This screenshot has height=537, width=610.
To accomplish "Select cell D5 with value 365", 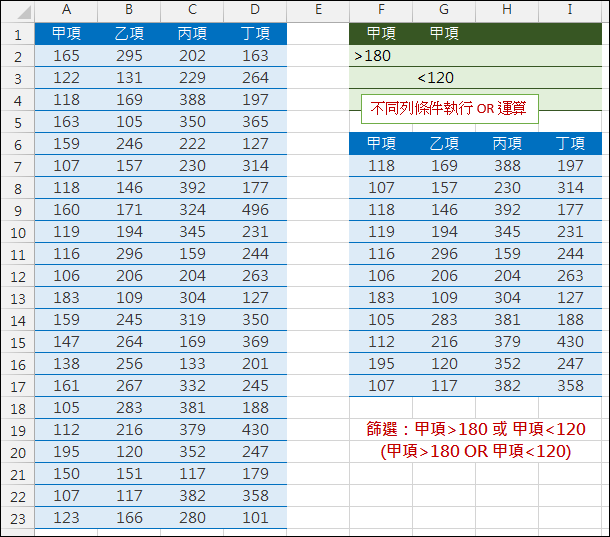I will (255, 122).
